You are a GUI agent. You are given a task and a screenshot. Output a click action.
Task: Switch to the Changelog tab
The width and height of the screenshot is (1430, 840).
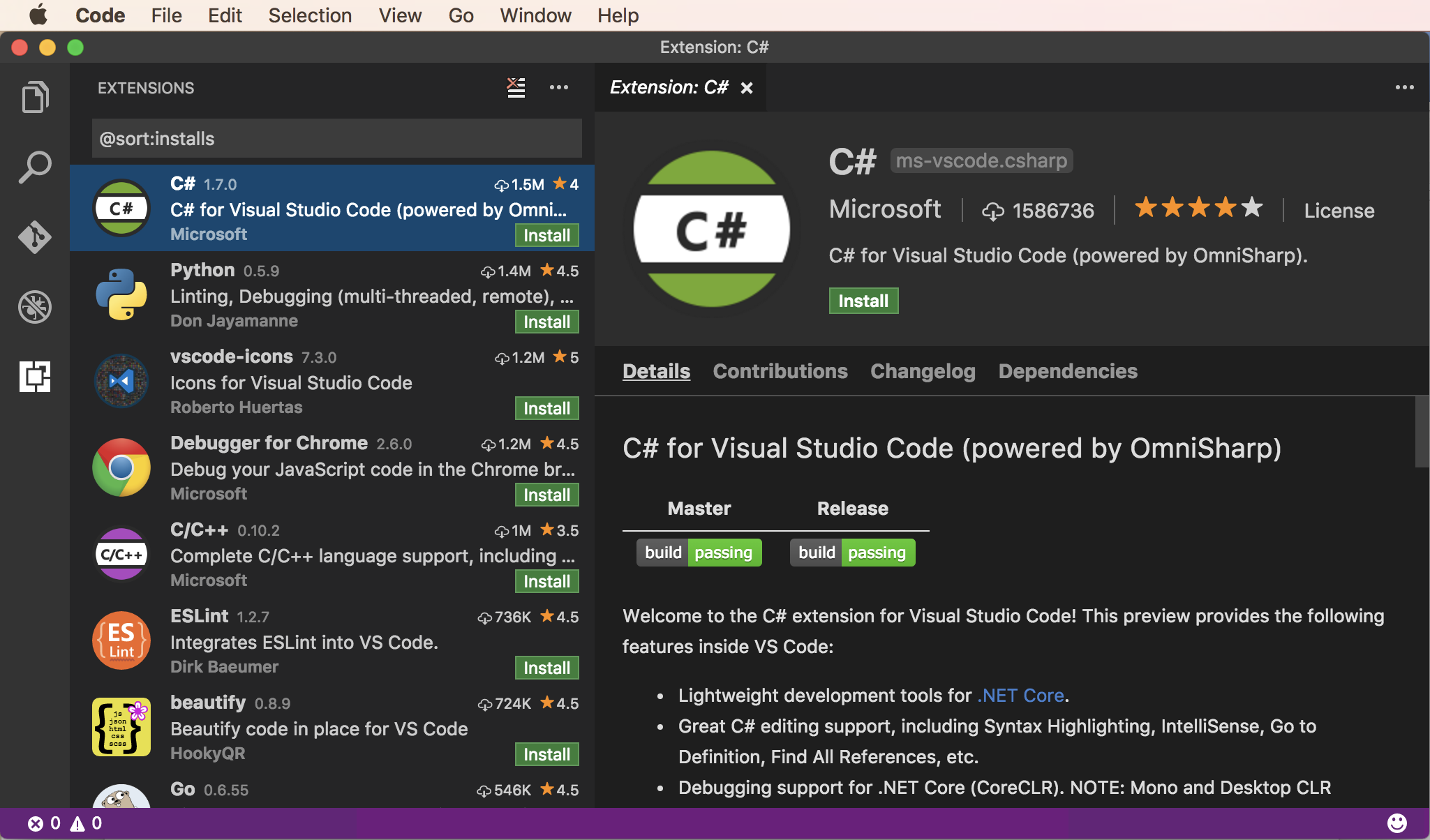click(x=923, y=371)
